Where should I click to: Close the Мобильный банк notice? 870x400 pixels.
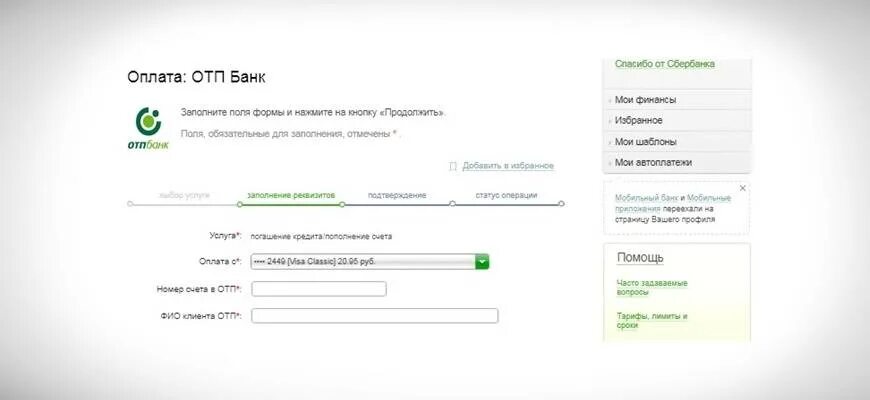click(742, 189)
